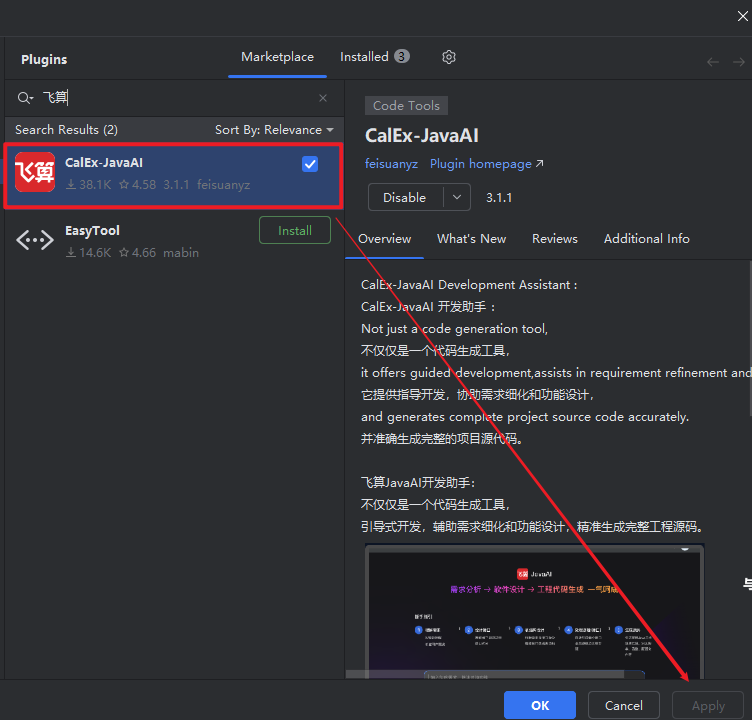
Task: Expand the Disable button dropdown arrow
Action: pyautogui.click(x=457, y=197)
